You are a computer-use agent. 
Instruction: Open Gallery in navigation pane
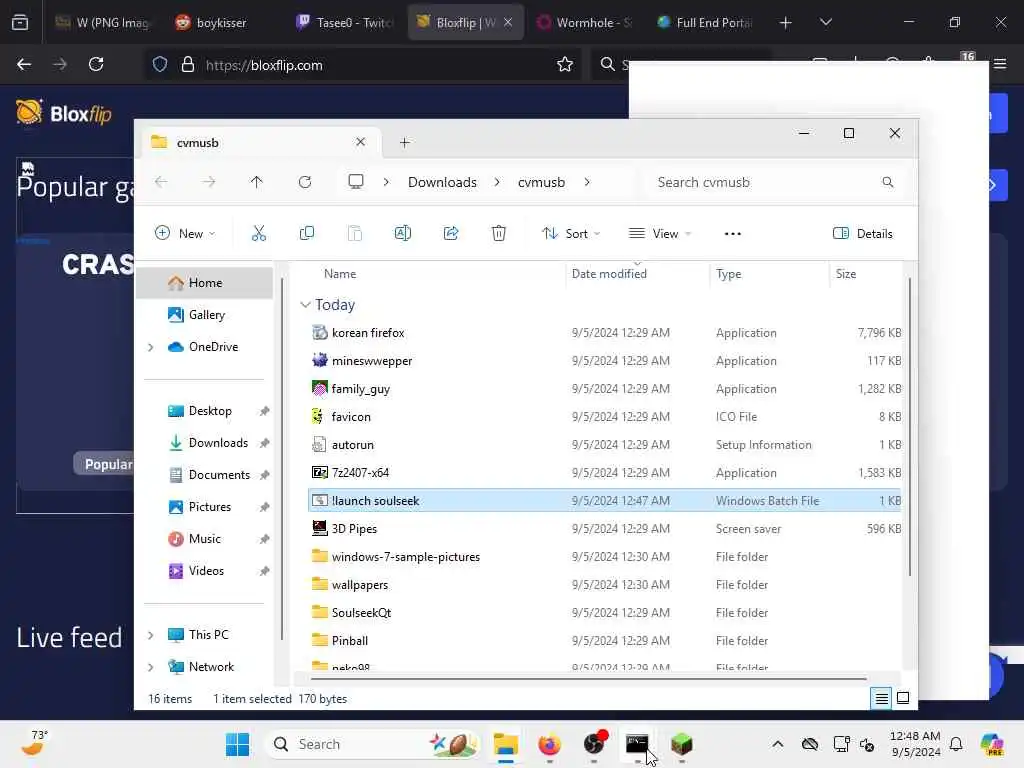(204, 315)
